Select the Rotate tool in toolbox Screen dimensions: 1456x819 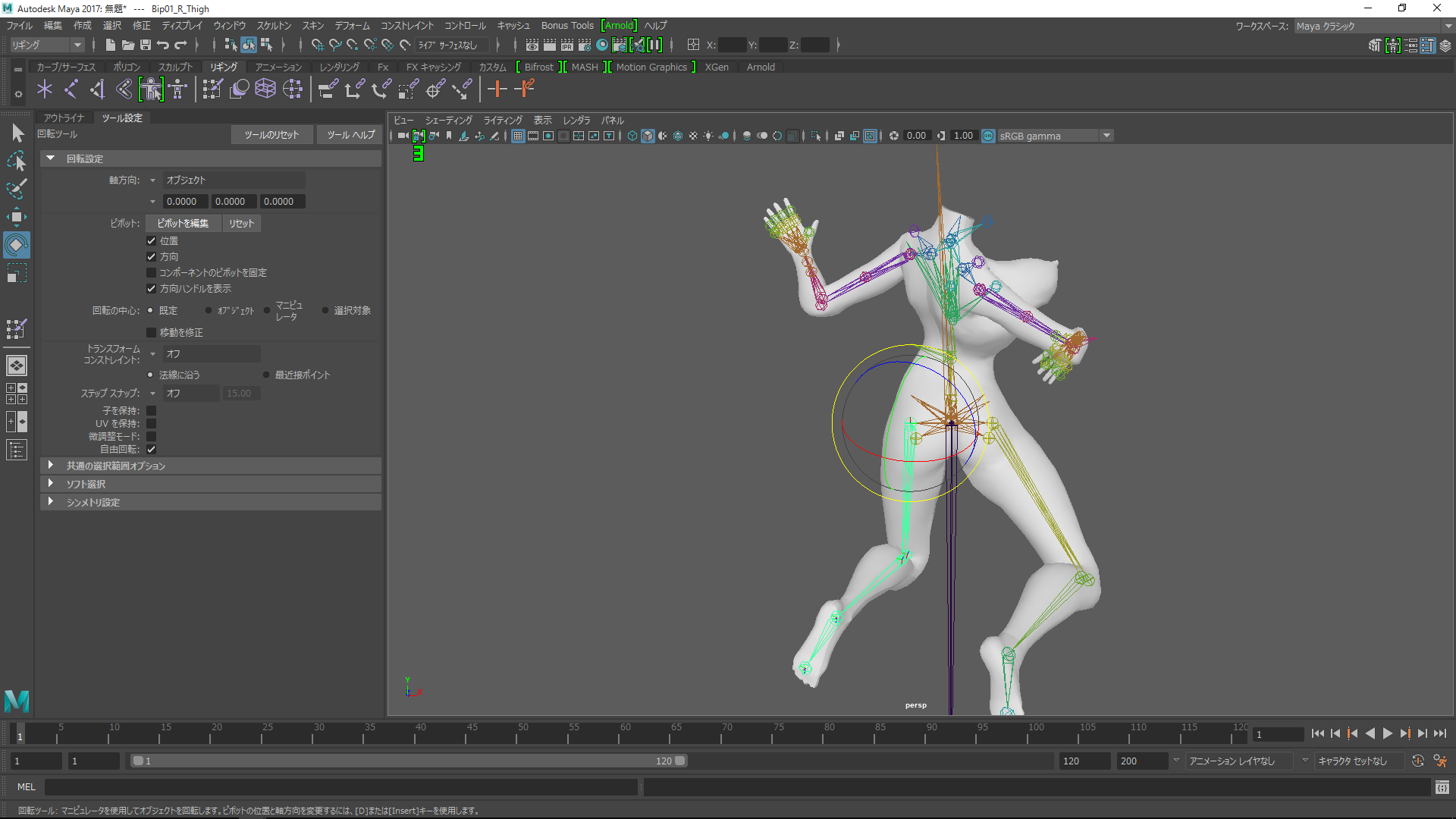(16, 245)
